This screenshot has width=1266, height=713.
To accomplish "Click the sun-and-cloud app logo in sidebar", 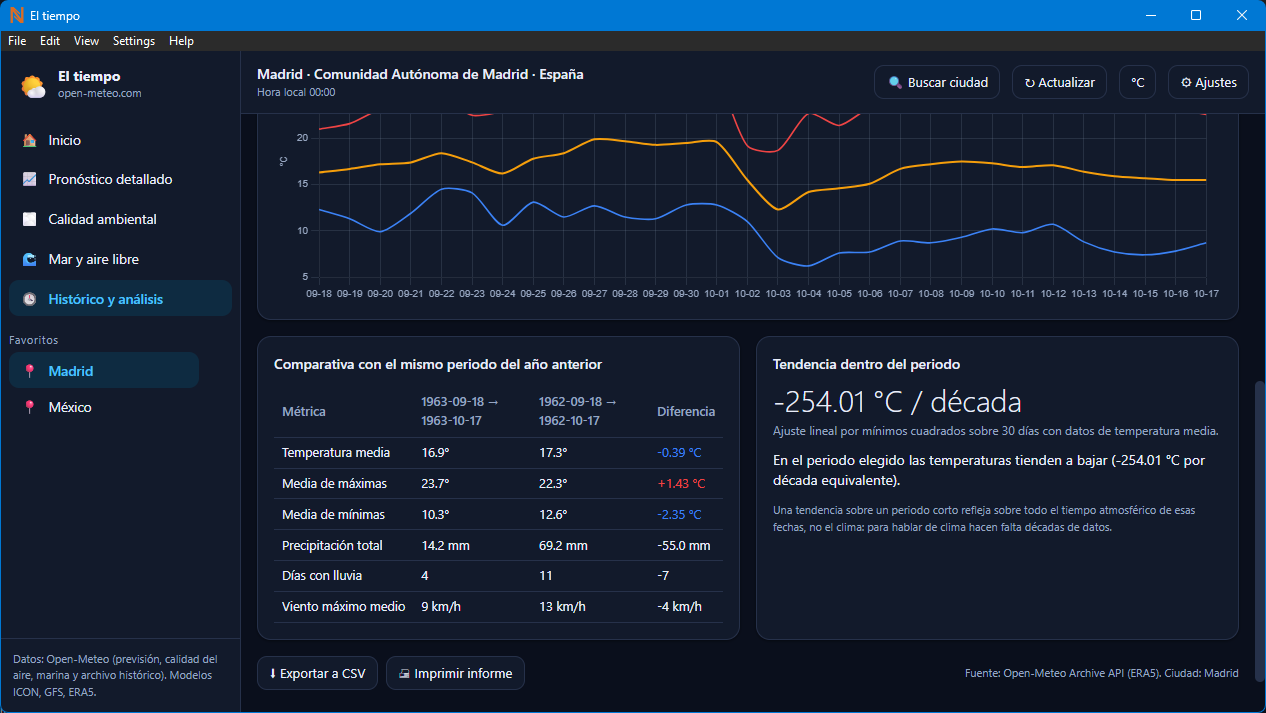I will pyautogui.click(x=33, y=85).
